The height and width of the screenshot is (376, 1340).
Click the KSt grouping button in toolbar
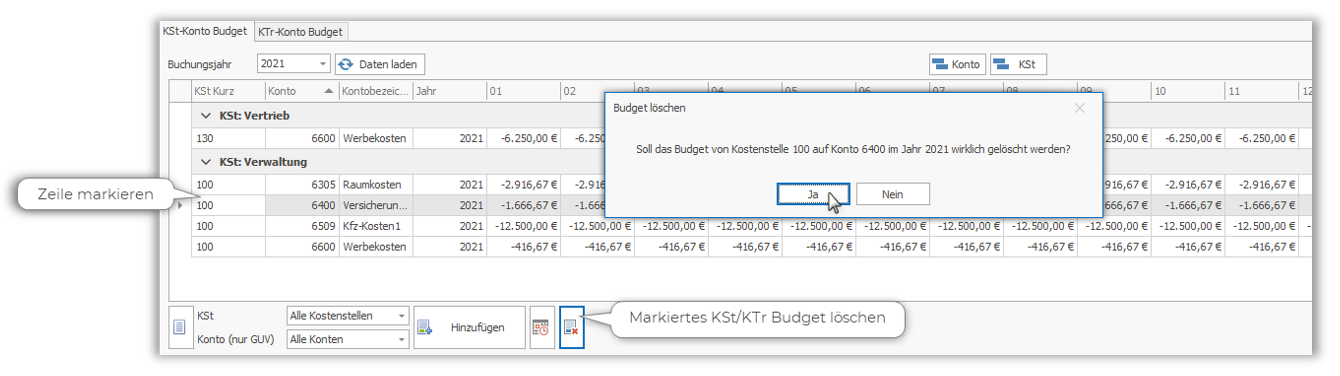click(x=1018, y=64)
